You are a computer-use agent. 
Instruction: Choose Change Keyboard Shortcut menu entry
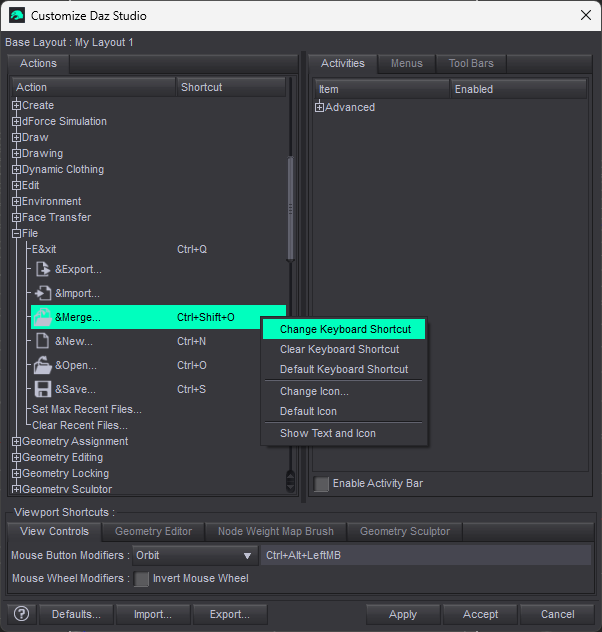click(x=345, y=329)
